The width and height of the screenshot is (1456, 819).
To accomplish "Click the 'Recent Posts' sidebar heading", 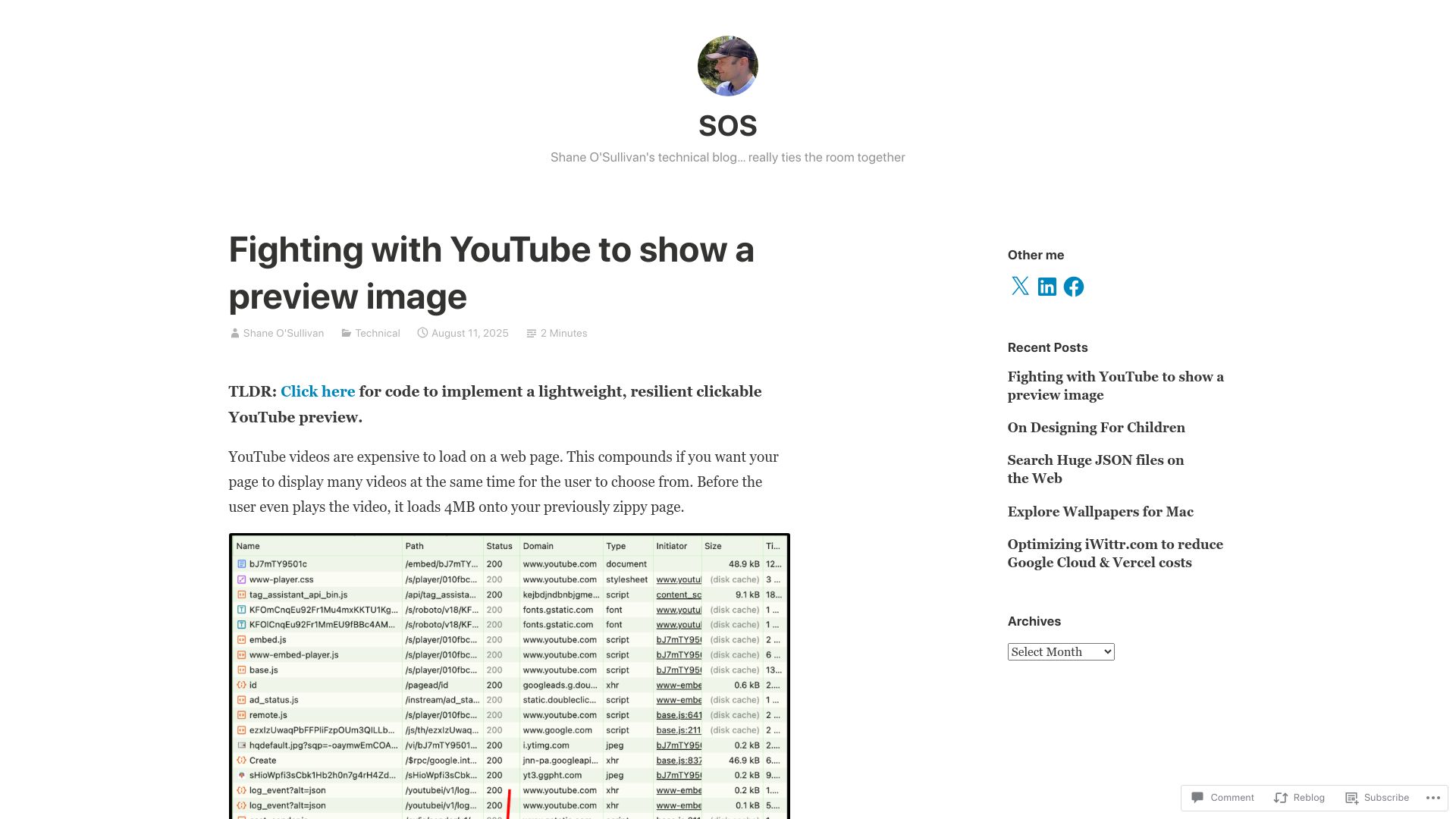I will click(1047, 347).
